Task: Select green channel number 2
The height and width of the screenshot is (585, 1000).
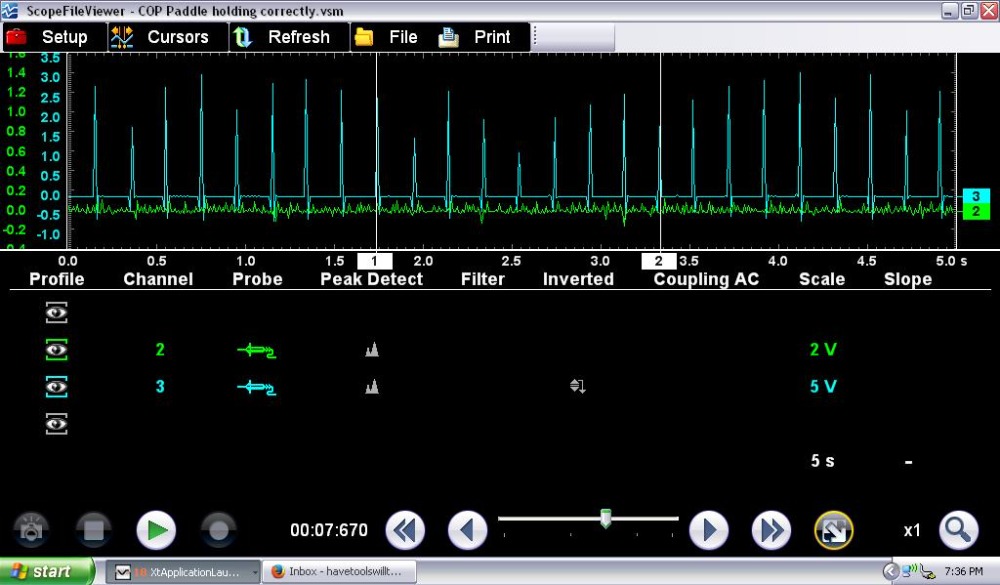Action: [160, 350]
